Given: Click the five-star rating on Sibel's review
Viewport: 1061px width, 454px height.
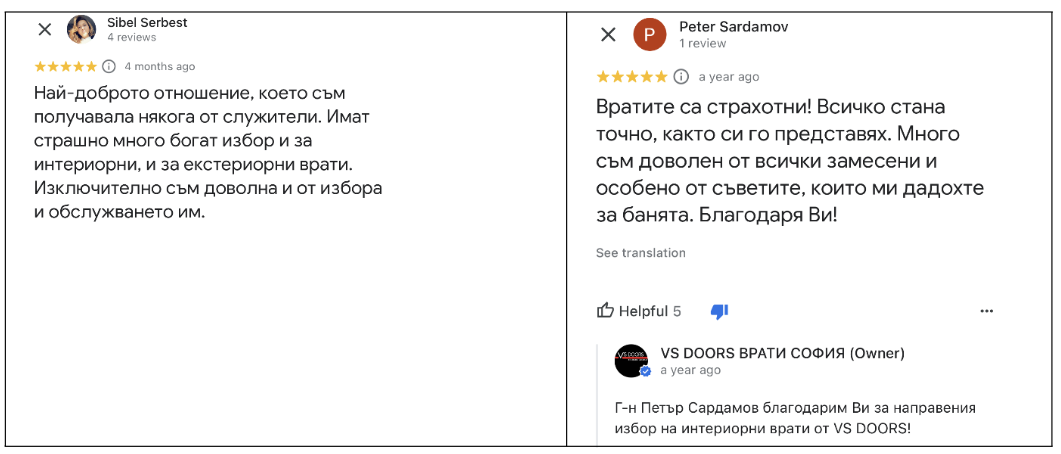Looking at the screenshot, I should coord(65,67).
